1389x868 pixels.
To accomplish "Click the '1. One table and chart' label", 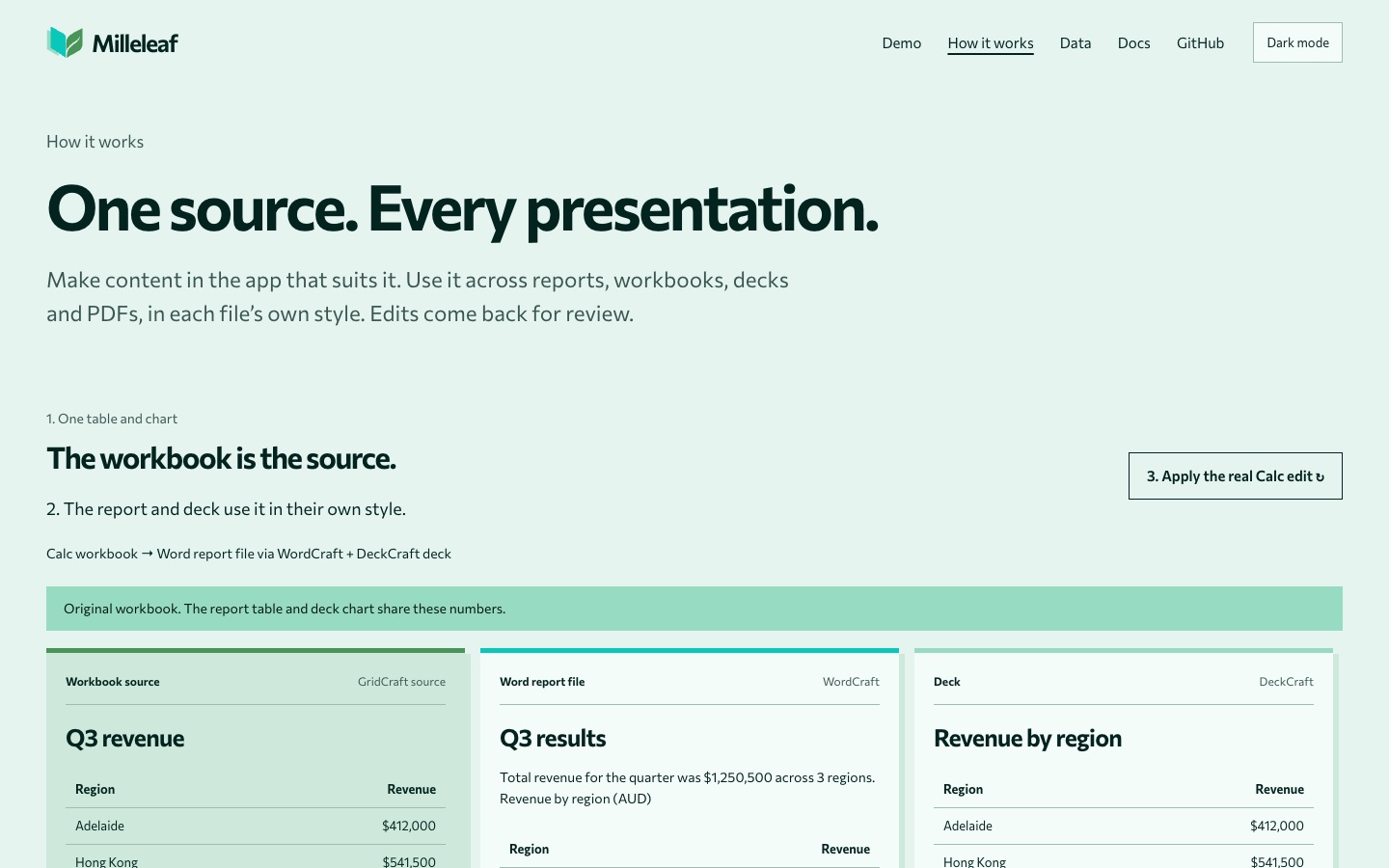I will (x=112, y=419).
